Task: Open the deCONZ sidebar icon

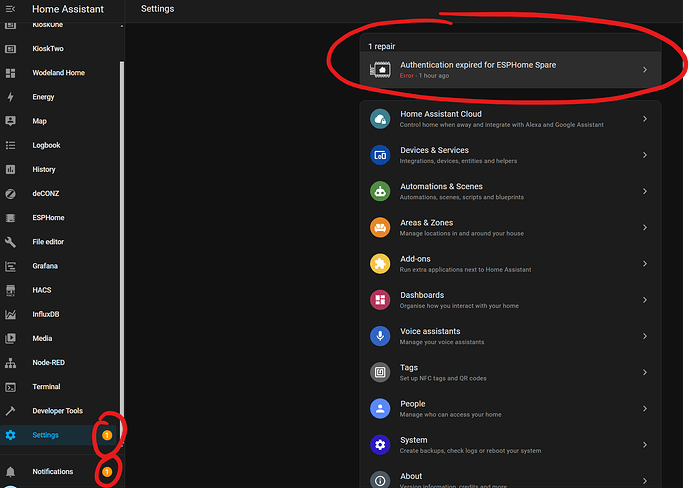Action: 10,194
